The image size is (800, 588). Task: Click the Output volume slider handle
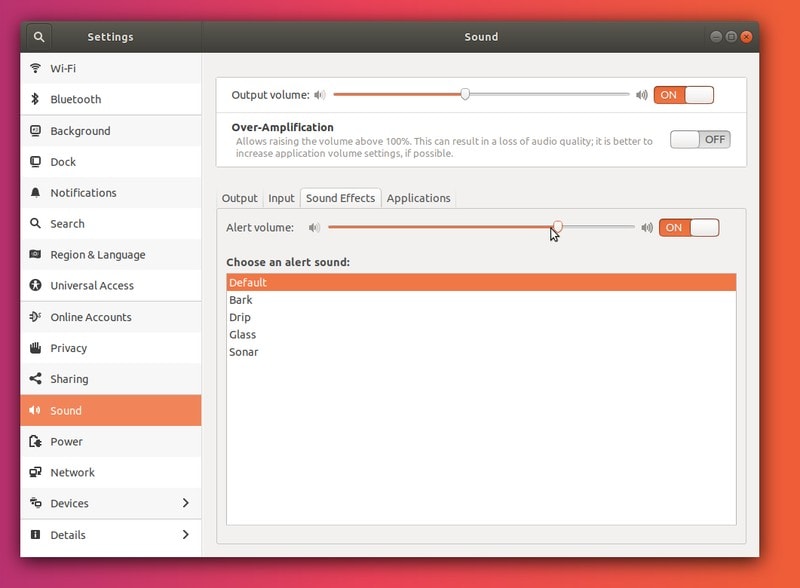tap(465, 94)
